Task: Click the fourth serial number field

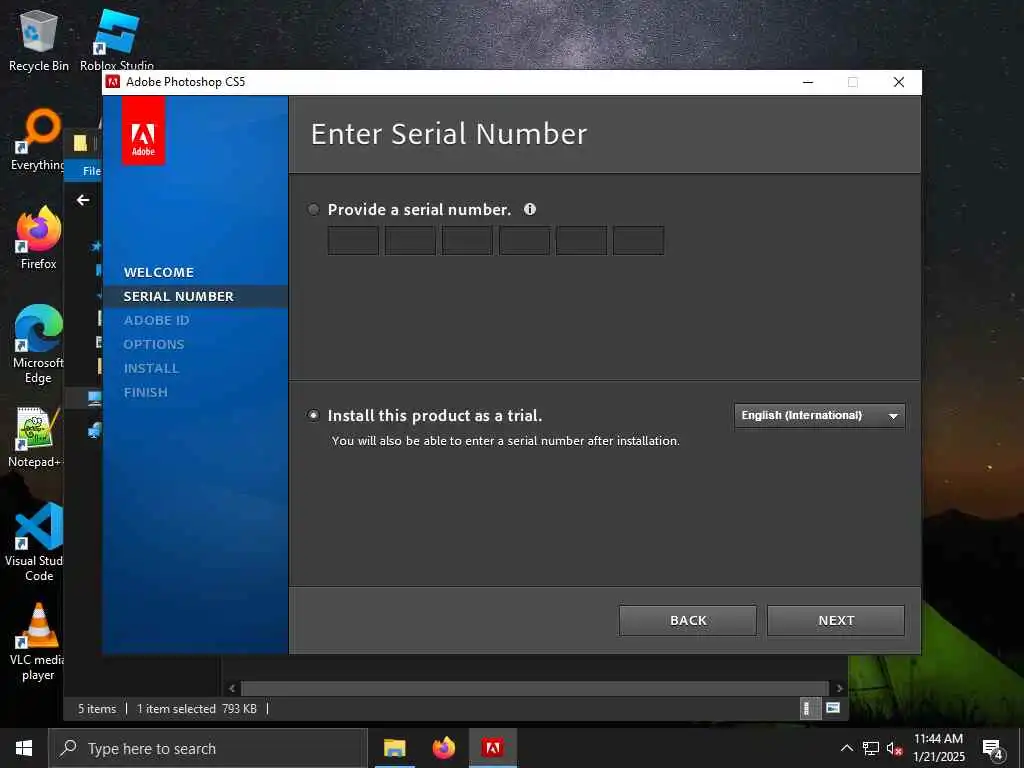Action: click(x=524, y=240)
